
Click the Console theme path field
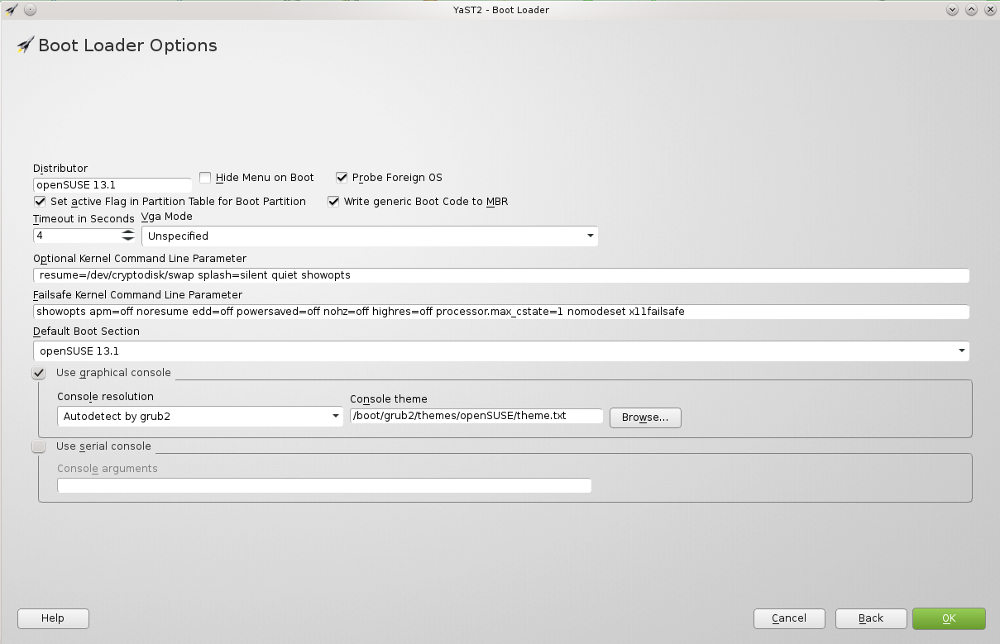tap(476, 416)
